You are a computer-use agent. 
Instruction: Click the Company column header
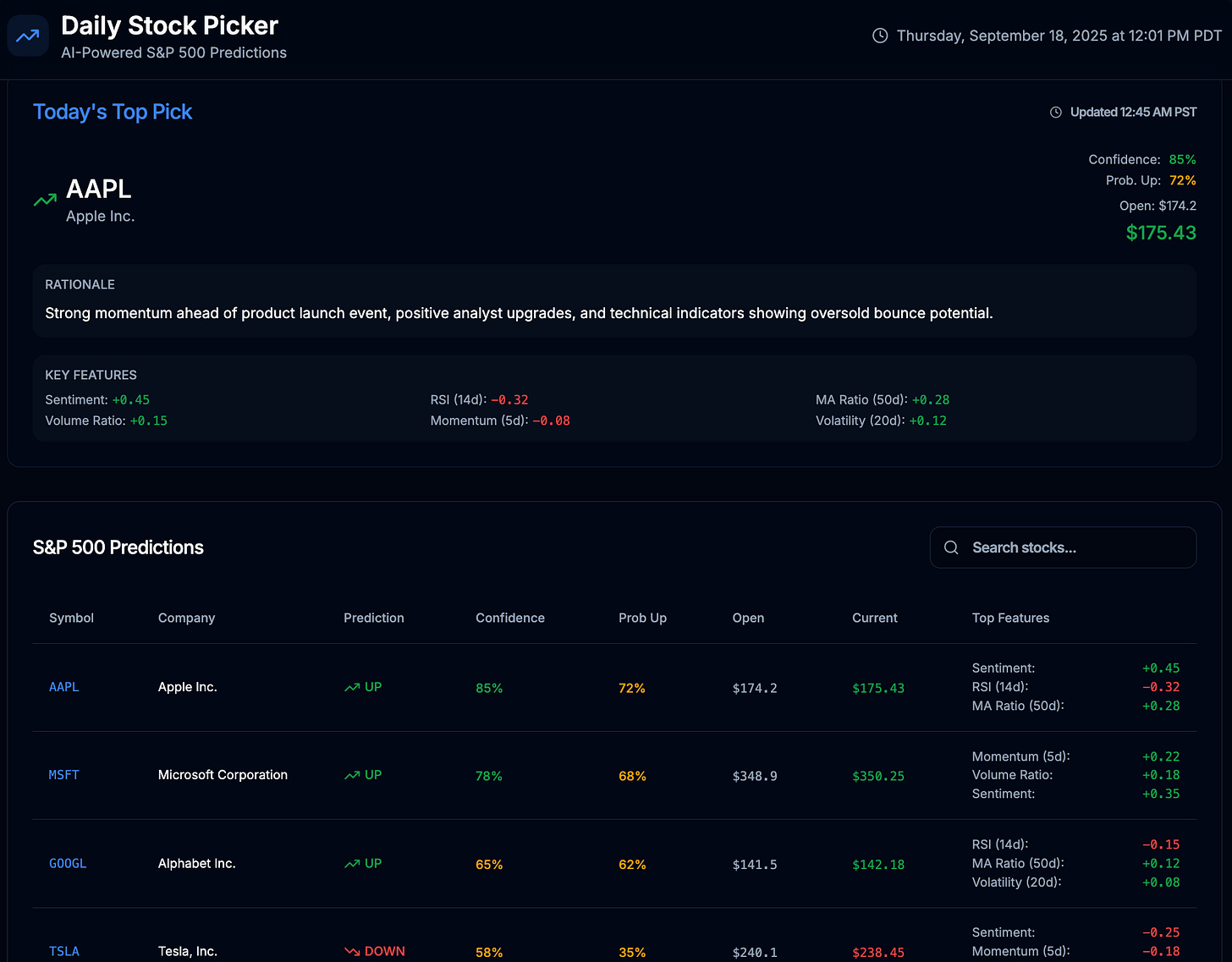click(186, 618)
